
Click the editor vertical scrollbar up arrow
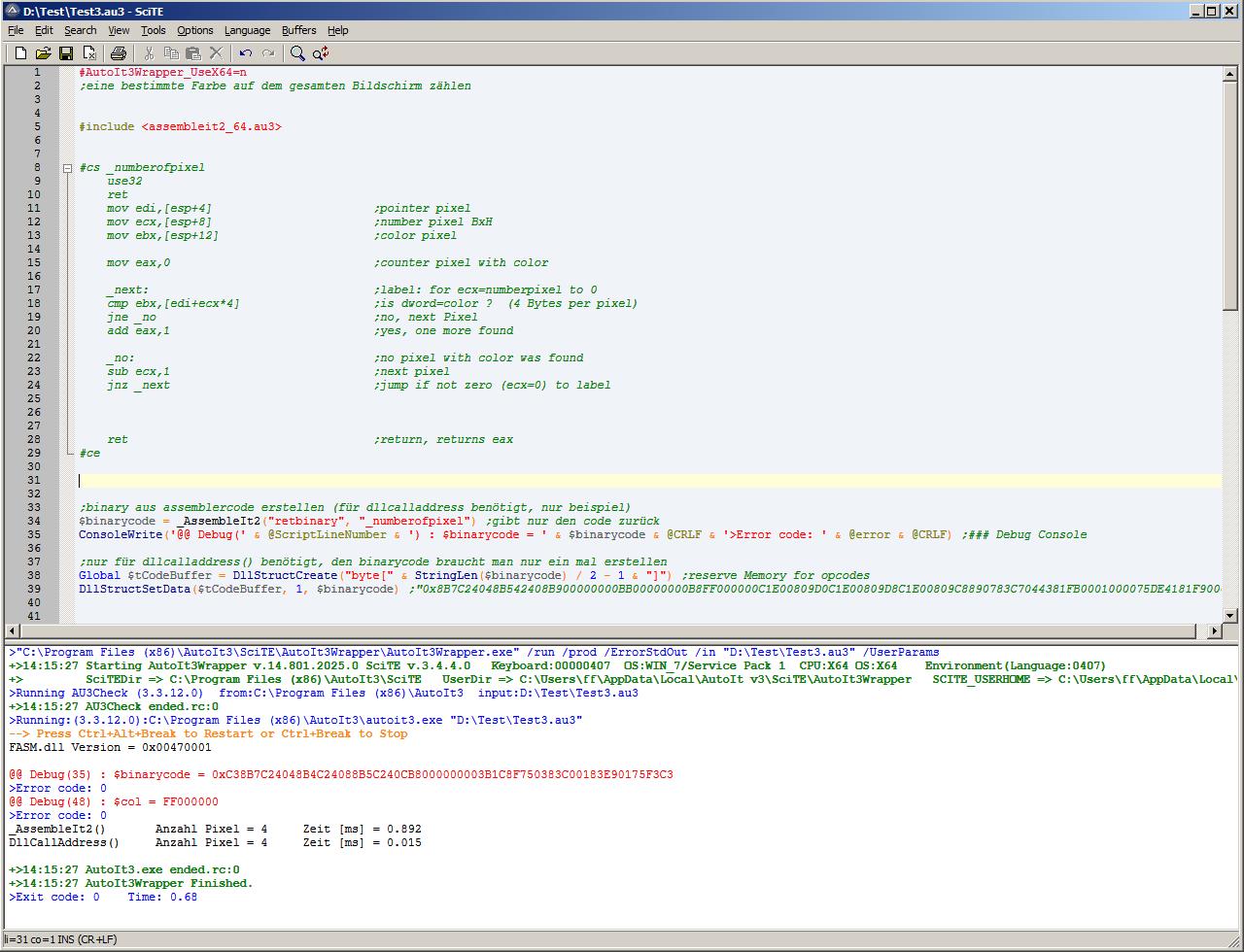click(x=1230, y=74)
